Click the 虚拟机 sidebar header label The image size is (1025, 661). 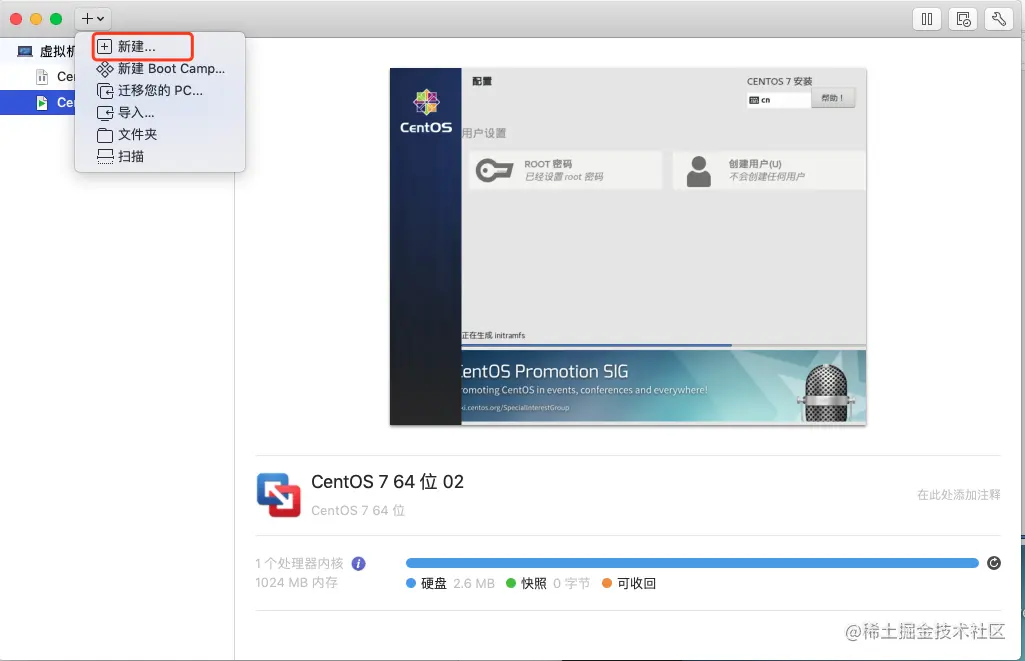[x=58, y=52]
